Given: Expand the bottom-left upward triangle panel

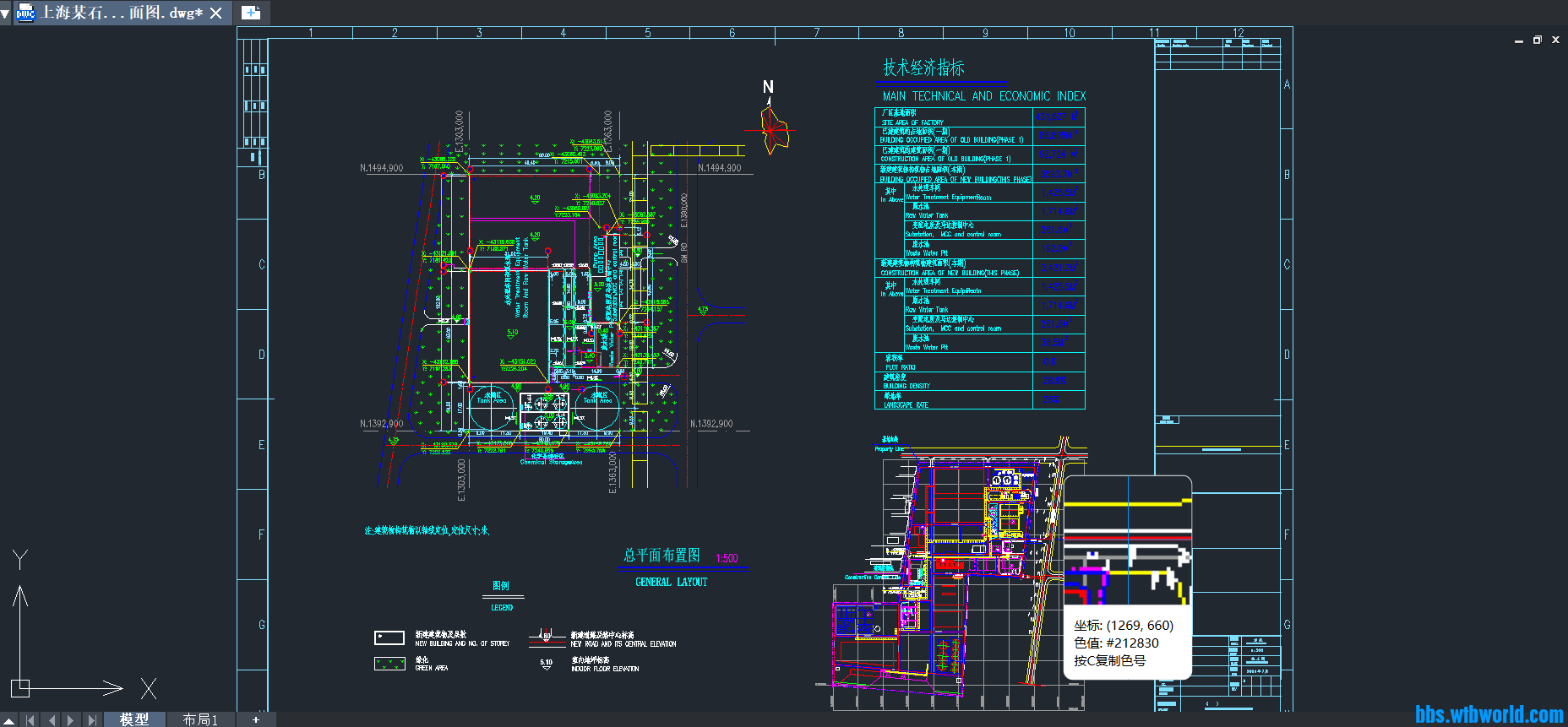Looking at the screenshot, I should point(8,720).
